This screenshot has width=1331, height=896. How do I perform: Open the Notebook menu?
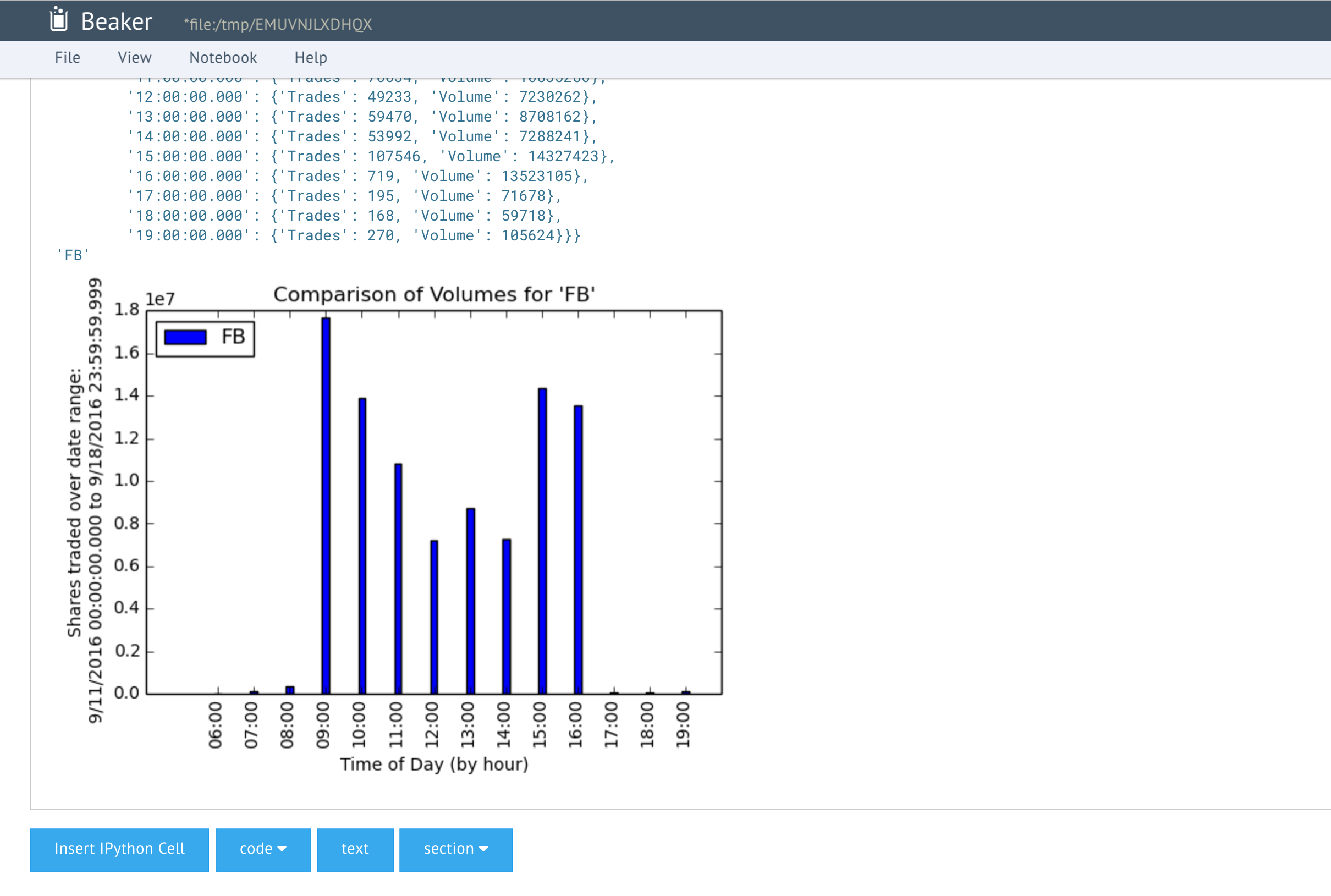(223, 58)
